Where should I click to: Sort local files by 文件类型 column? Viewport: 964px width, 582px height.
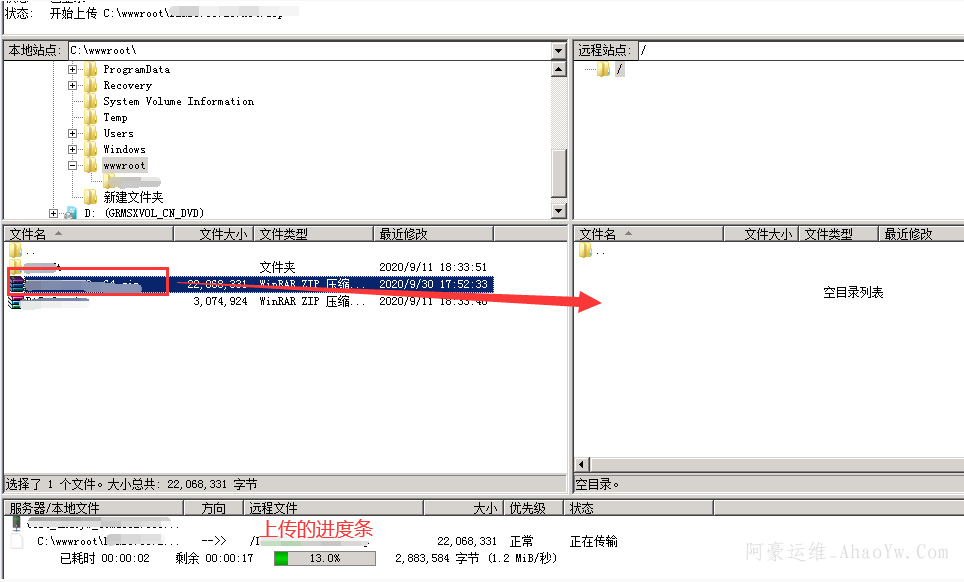pos(314,234)
